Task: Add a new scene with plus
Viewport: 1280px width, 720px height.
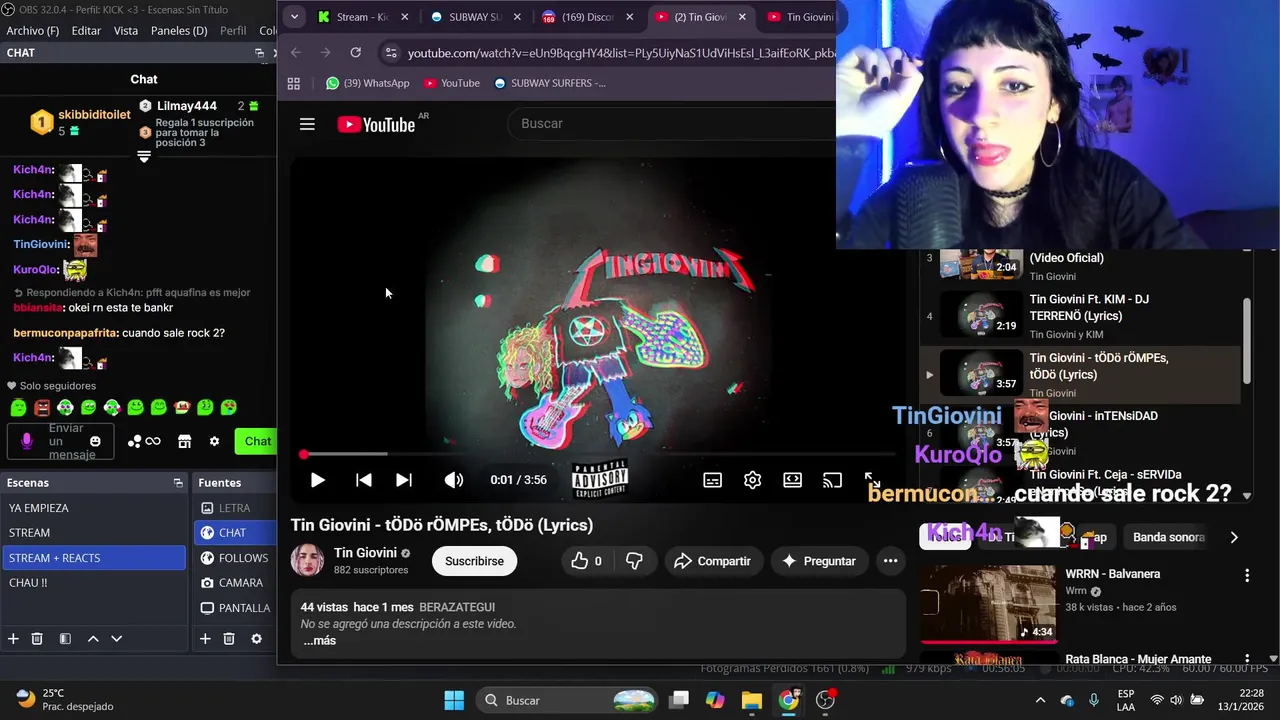Action: [13, 639]
